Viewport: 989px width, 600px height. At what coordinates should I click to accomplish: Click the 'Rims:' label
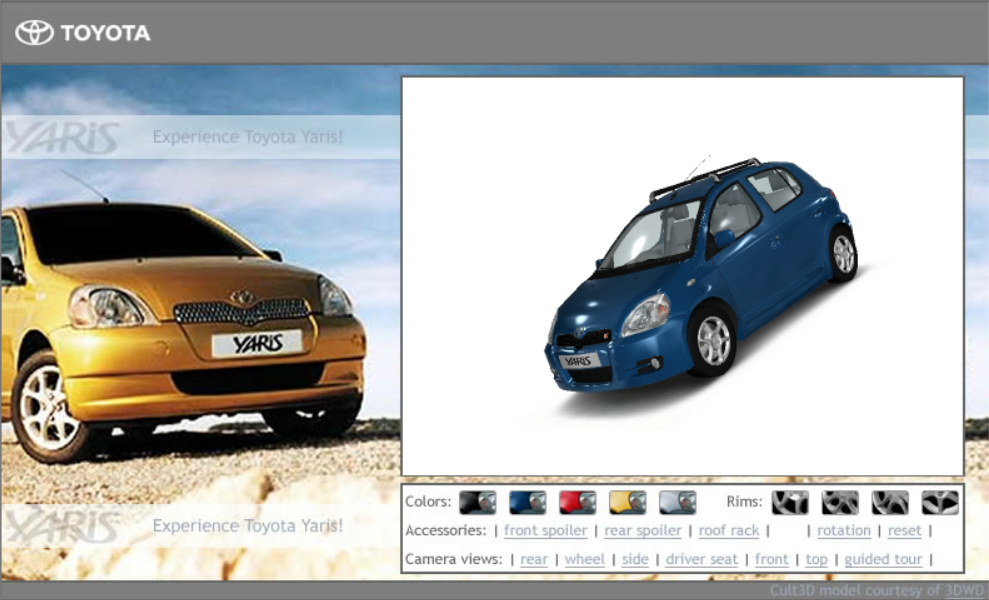744,502
